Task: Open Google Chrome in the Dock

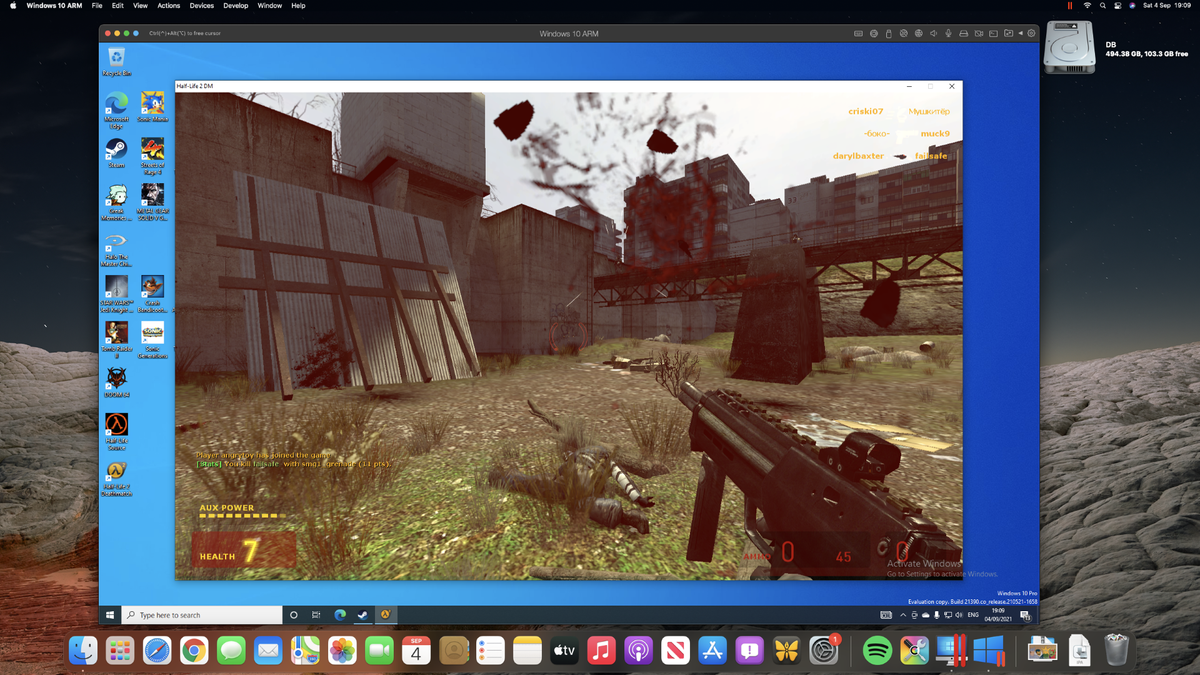Action: [194, 651]
